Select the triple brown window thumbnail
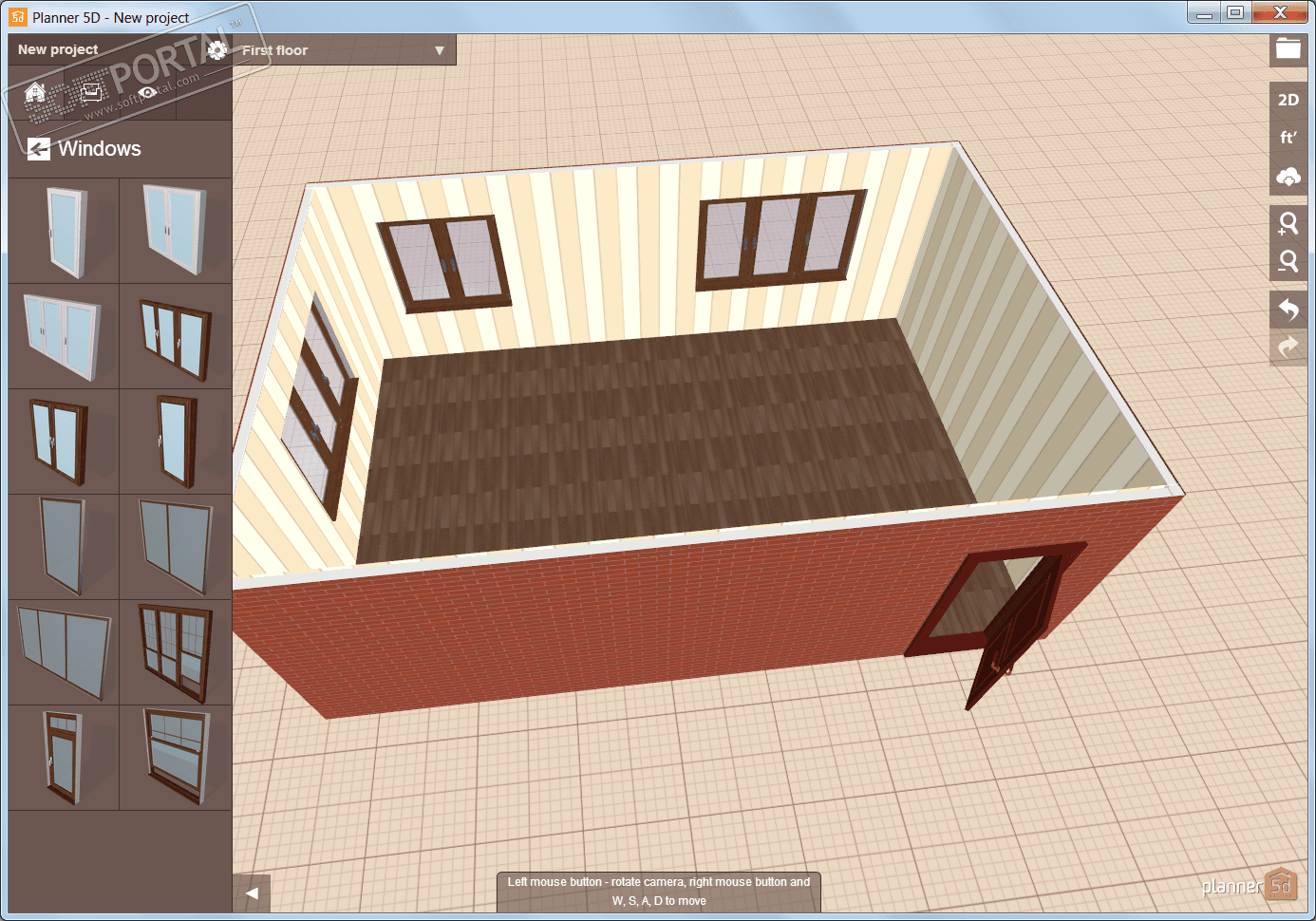1316x921 pixels. point(176,336)
